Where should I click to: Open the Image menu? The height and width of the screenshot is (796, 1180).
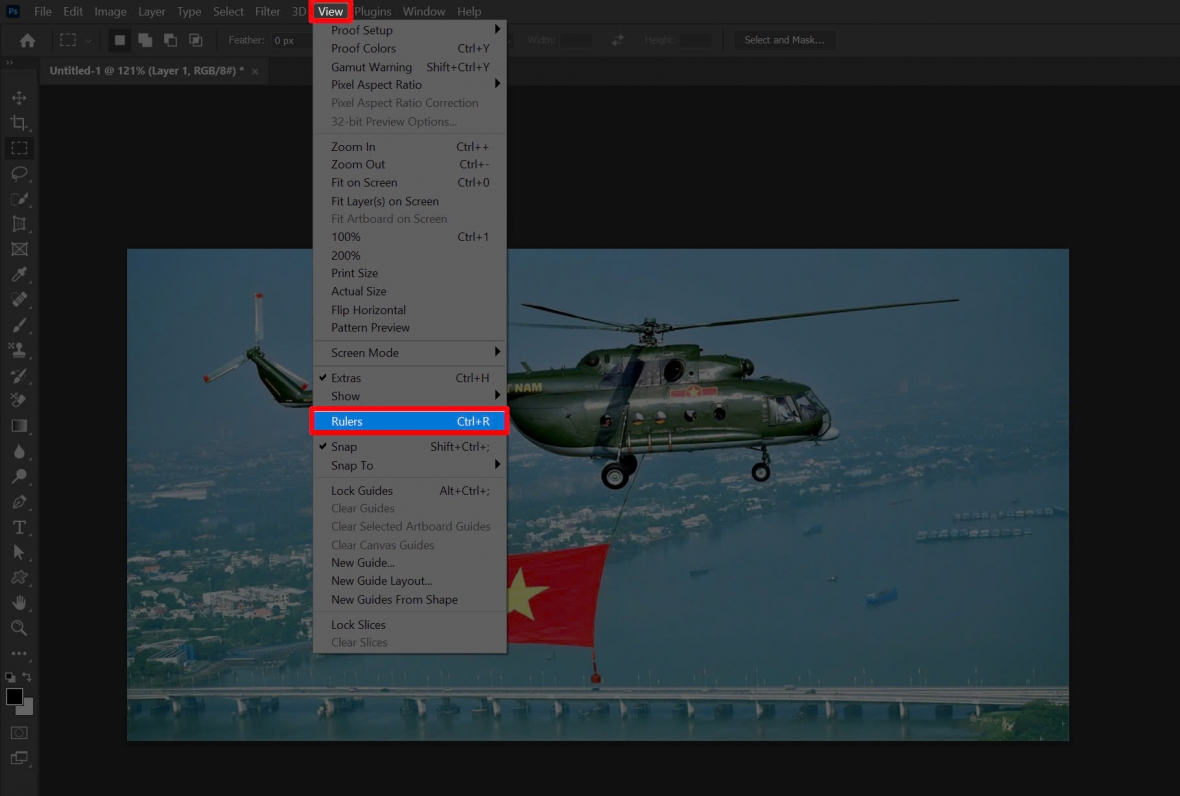click(110, 11)
